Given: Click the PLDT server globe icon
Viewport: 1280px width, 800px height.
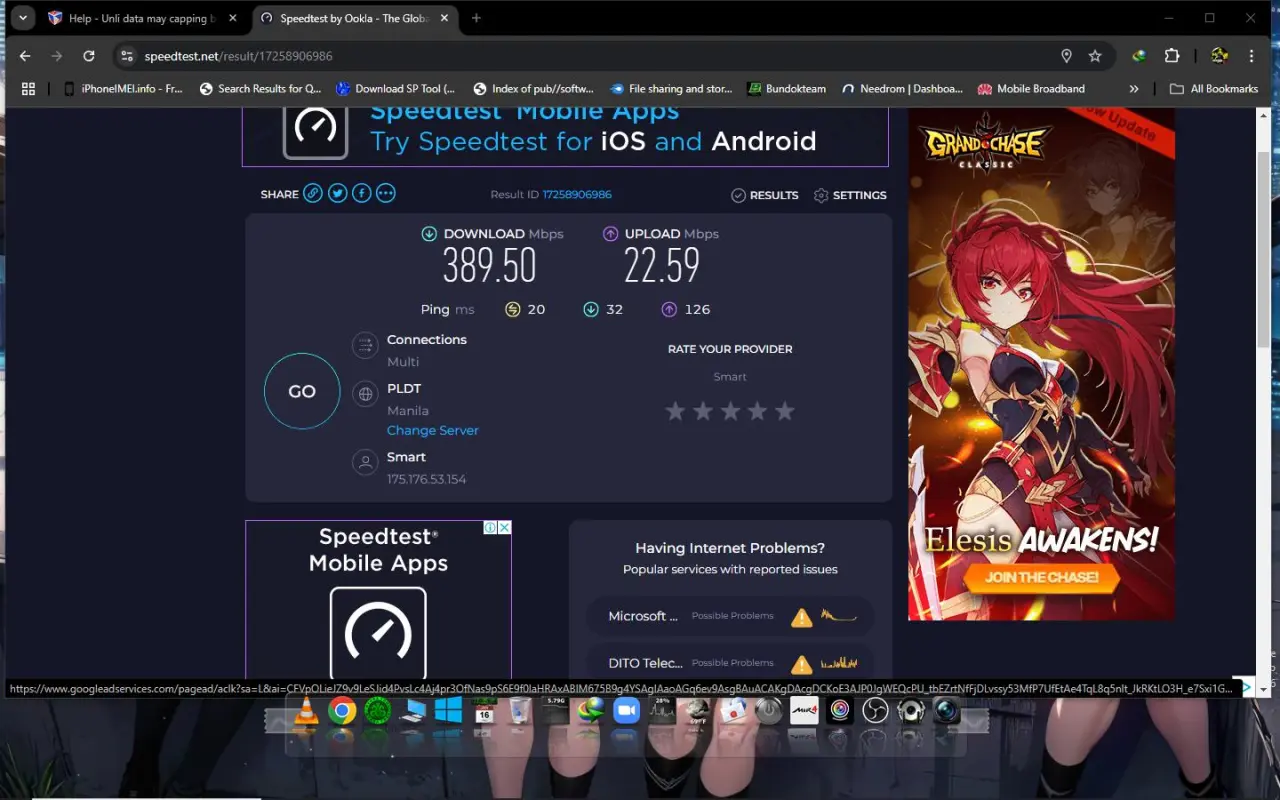Looking at the screenshot, I should pyautogui.click(x=365, y=394).
